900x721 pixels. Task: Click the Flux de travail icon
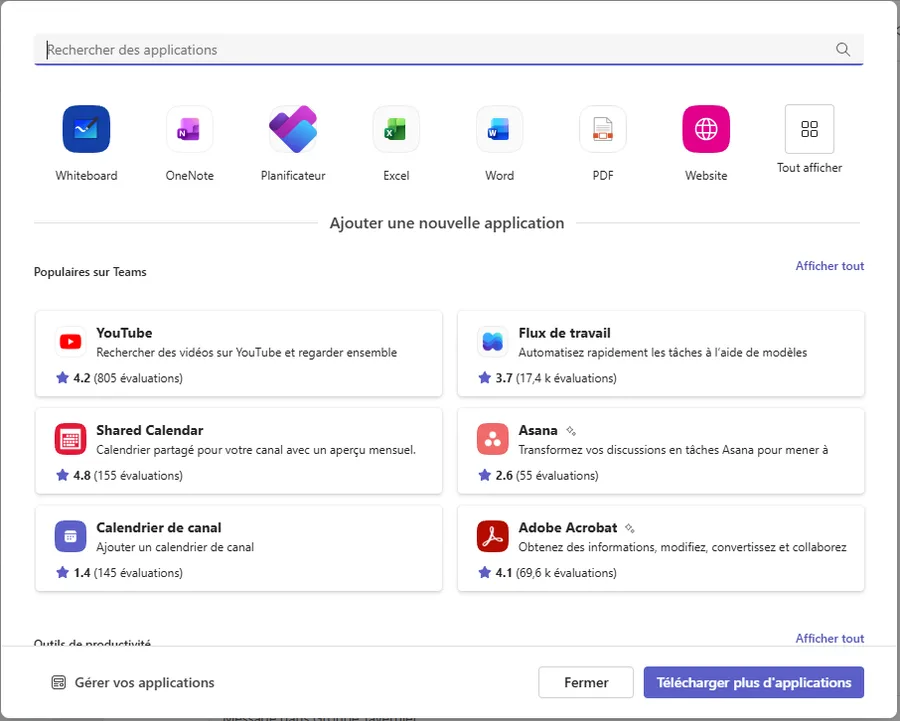point(492,342)
